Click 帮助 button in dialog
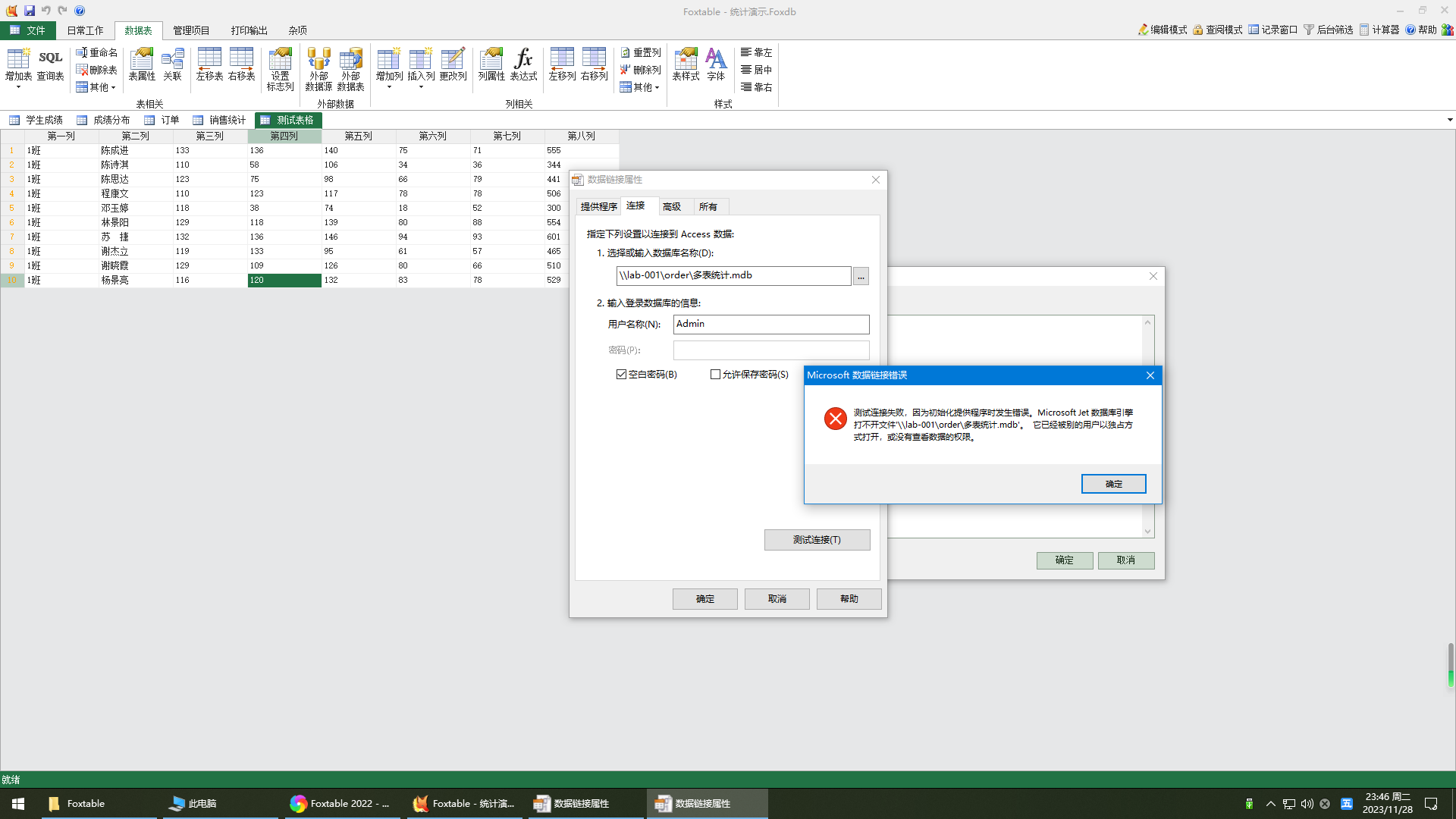This screenshot has width=1456, height=819. coord(849,599)
